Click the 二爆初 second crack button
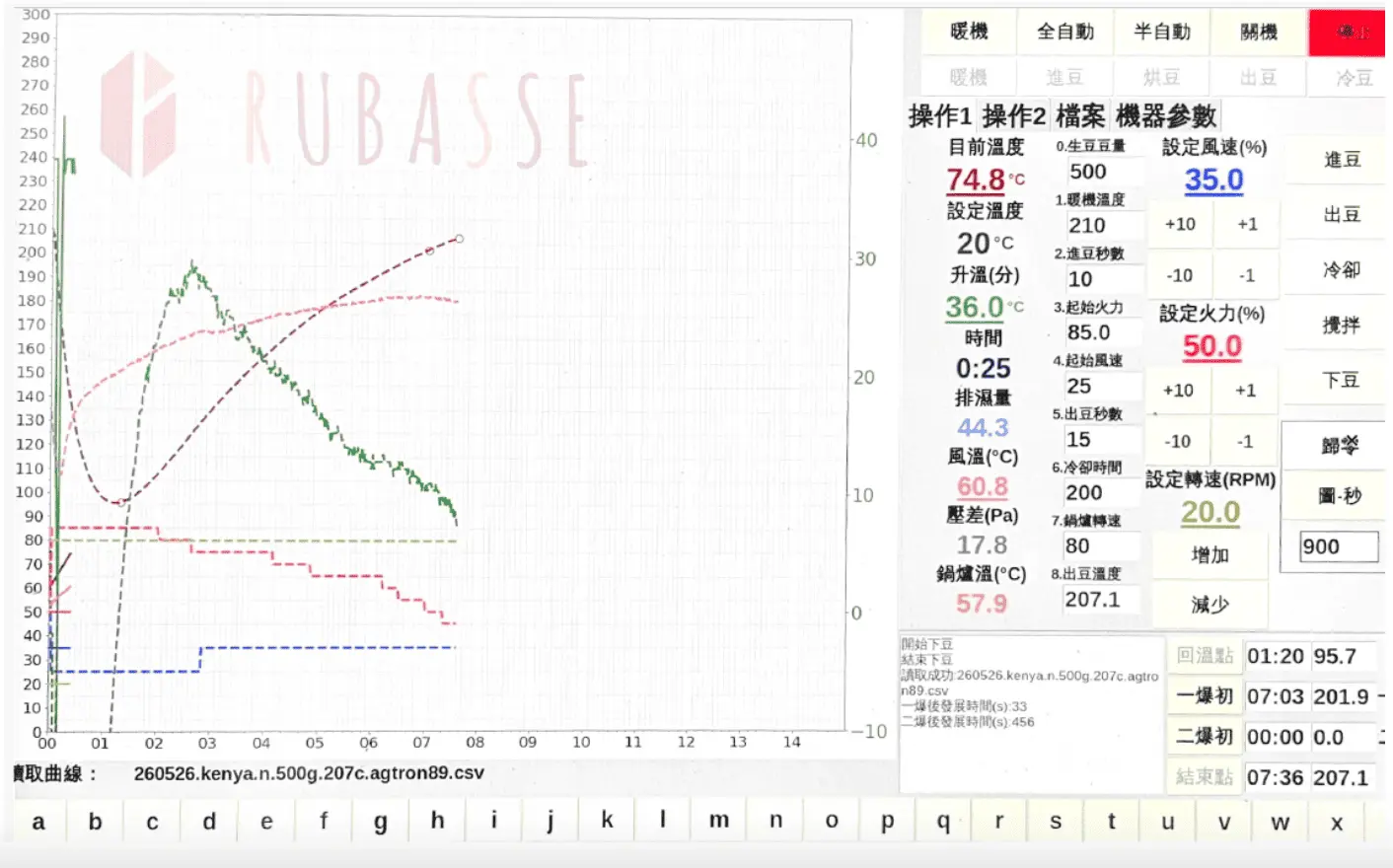Viewport: 1393px width, 868px height. [x=1204, y=737]
